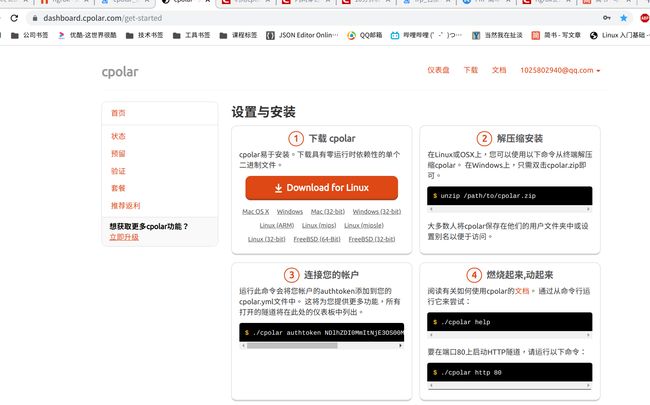
Task: Open the 课程标签 bookmarks folder
Action: coord(238,35)
